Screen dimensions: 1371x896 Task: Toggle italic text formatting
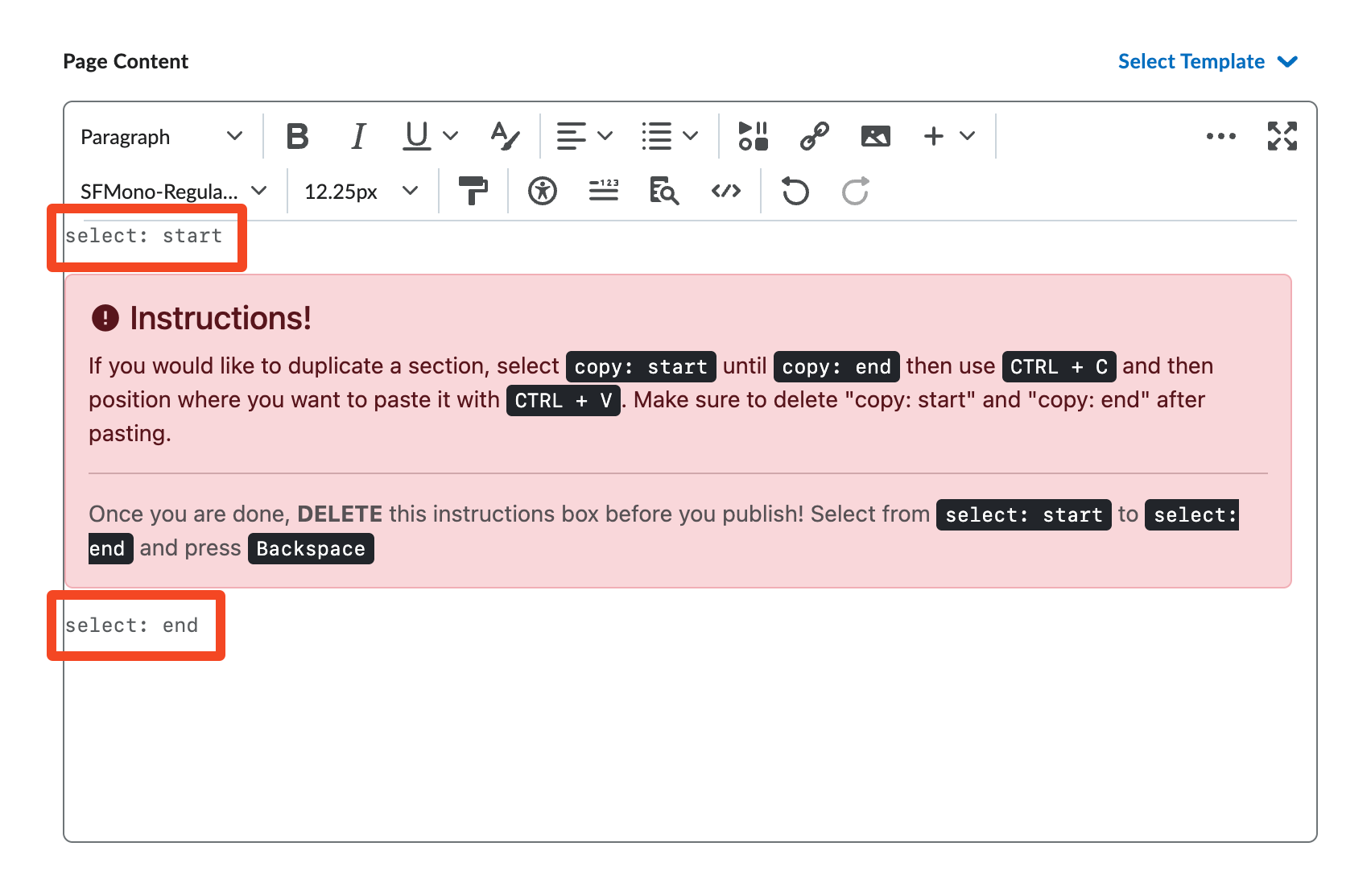(x=358, y=136)
